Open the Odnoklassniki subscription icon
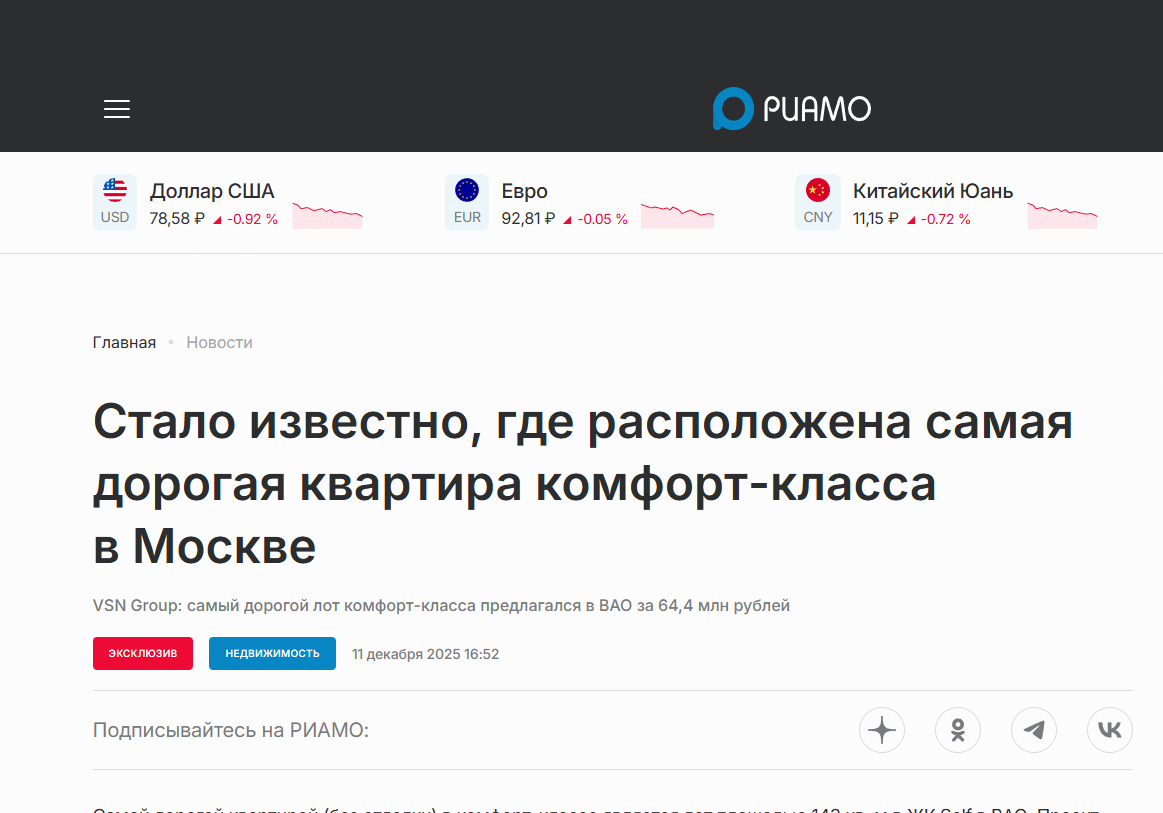The width and height of the screenshot is (1163, 813). [958, 730]
